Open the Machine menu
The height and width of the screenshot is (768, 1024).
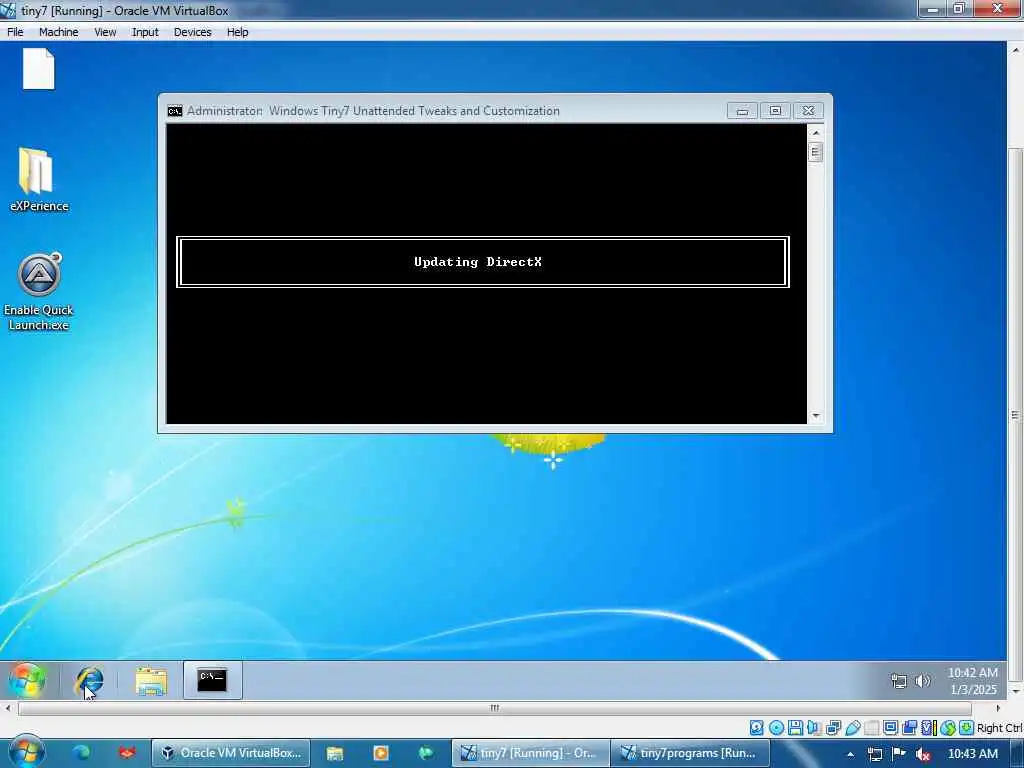tap(58, 32)
